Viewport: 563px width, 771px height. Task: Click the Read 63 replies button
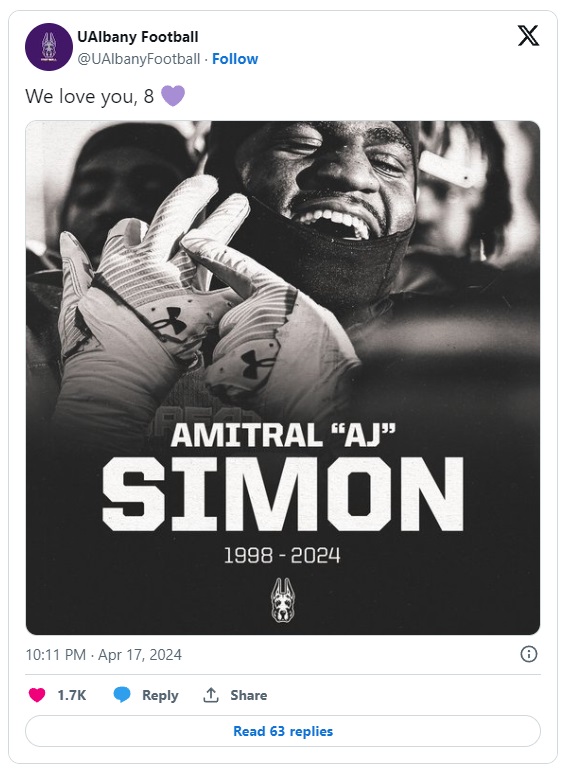pos(283,731)
